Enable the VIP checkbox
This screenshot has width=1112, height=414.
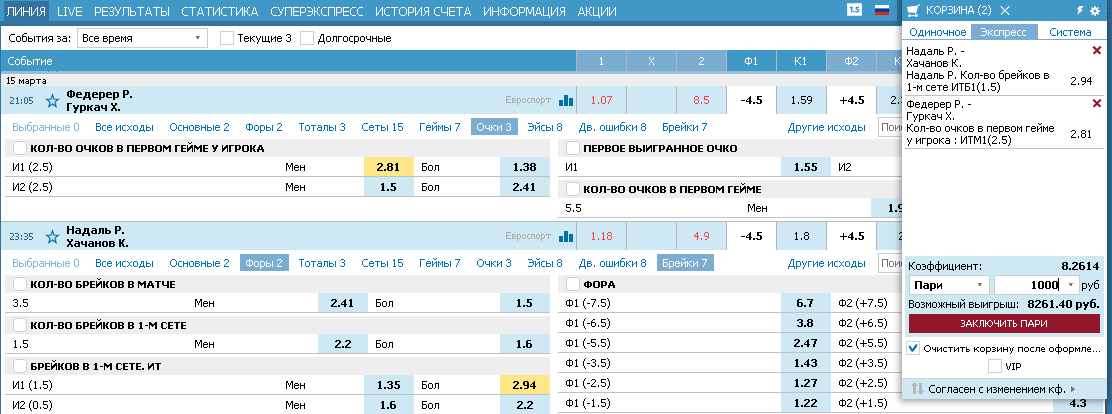click(995, 366)
